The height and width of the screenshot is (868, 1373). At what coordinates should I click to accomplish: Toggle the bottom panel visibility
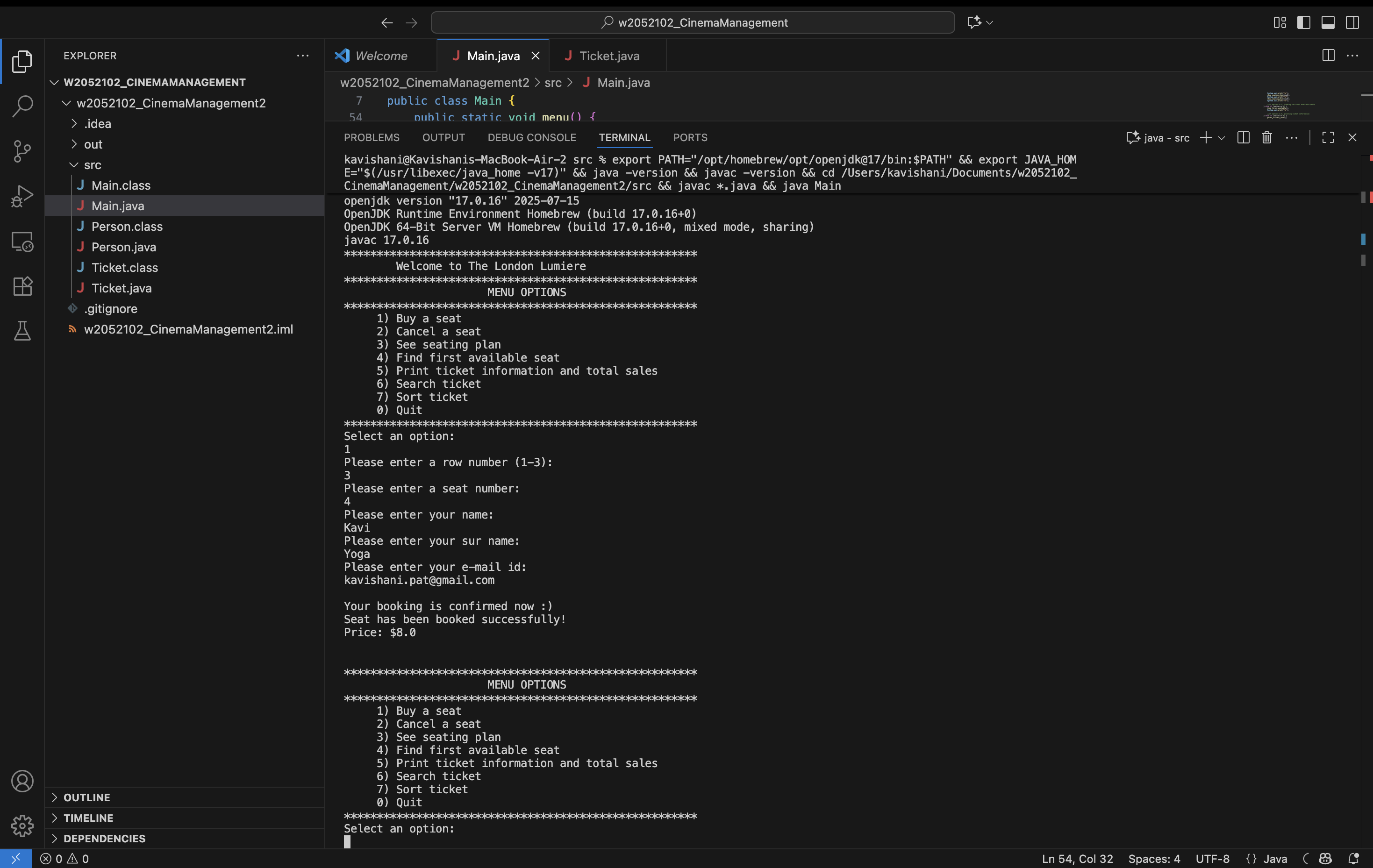coord(1328,22)
